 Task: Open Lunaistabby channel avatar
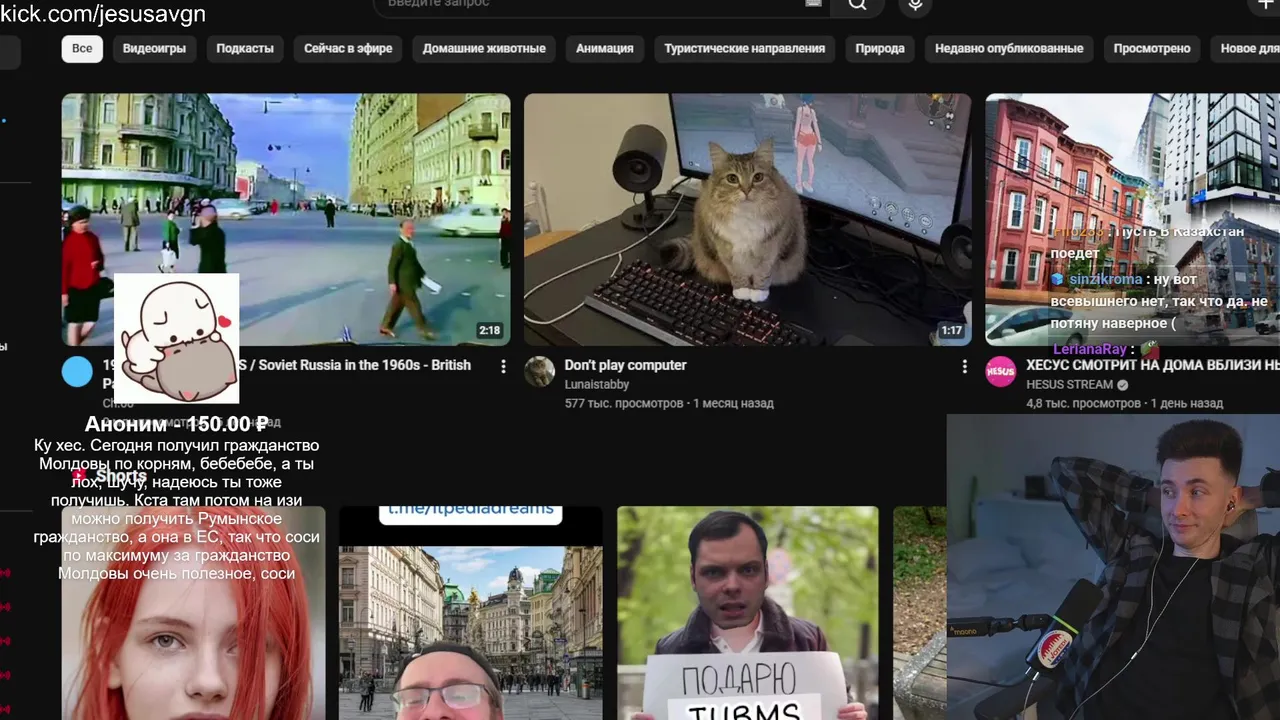click(540, 371)
